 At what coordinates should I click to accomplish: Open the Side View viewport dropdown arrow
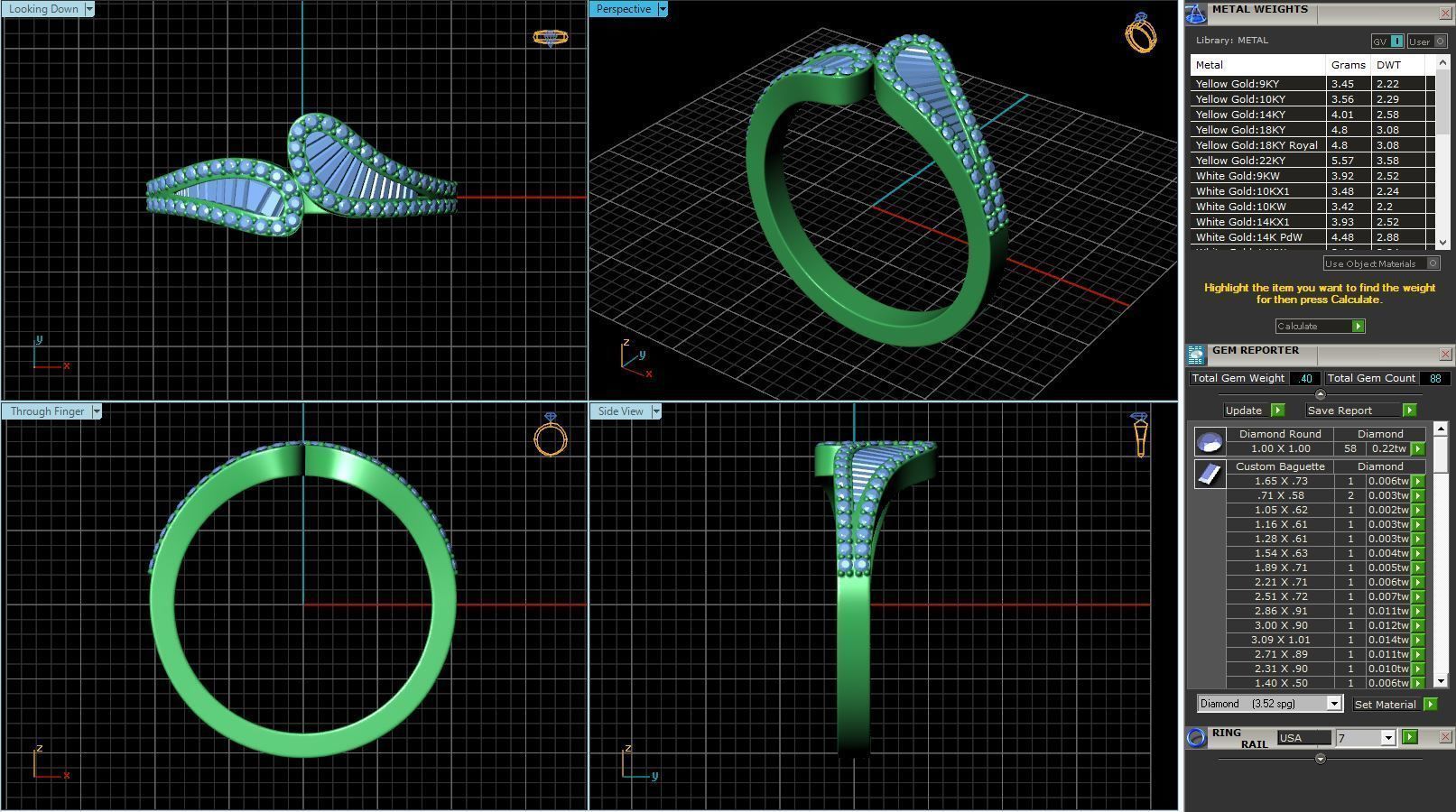coord(656,411)
